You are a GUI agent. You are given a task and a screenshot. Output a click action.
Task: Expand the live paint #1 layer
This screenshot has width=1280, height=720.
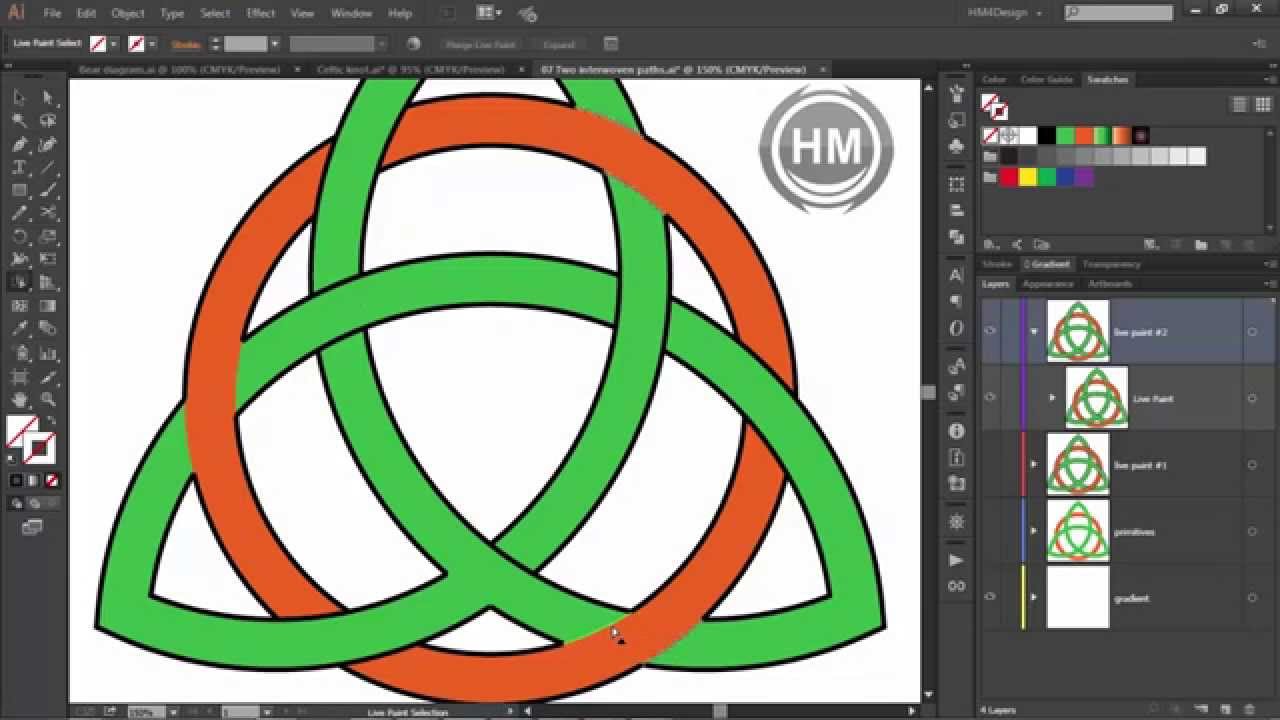1034,464
